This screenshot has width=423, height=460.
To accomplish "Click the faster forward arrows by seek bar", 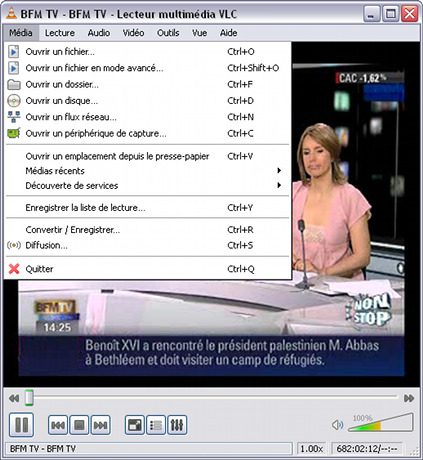I will pos(409,398).
